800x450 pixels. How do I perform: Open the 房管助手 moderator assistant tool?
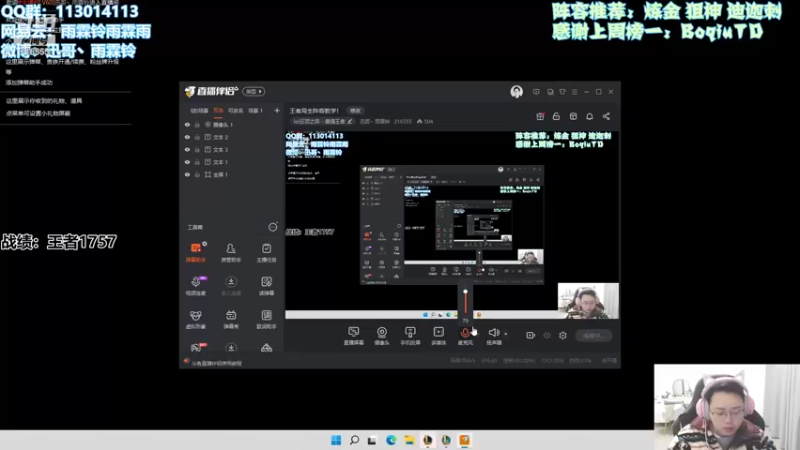231,252
